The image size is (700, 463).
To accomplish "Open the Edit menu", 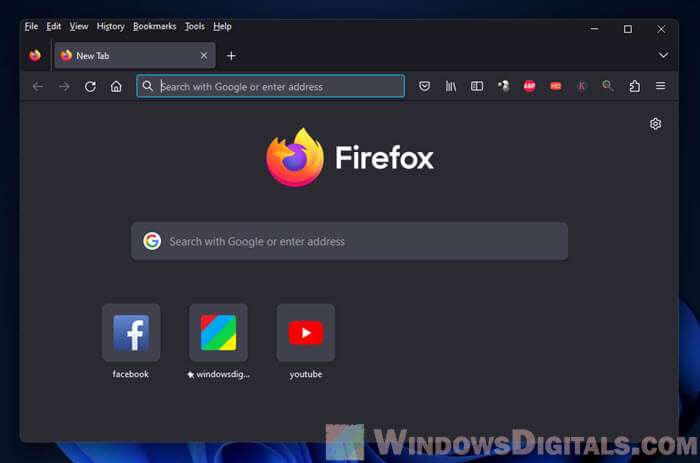I will (54, 26).
